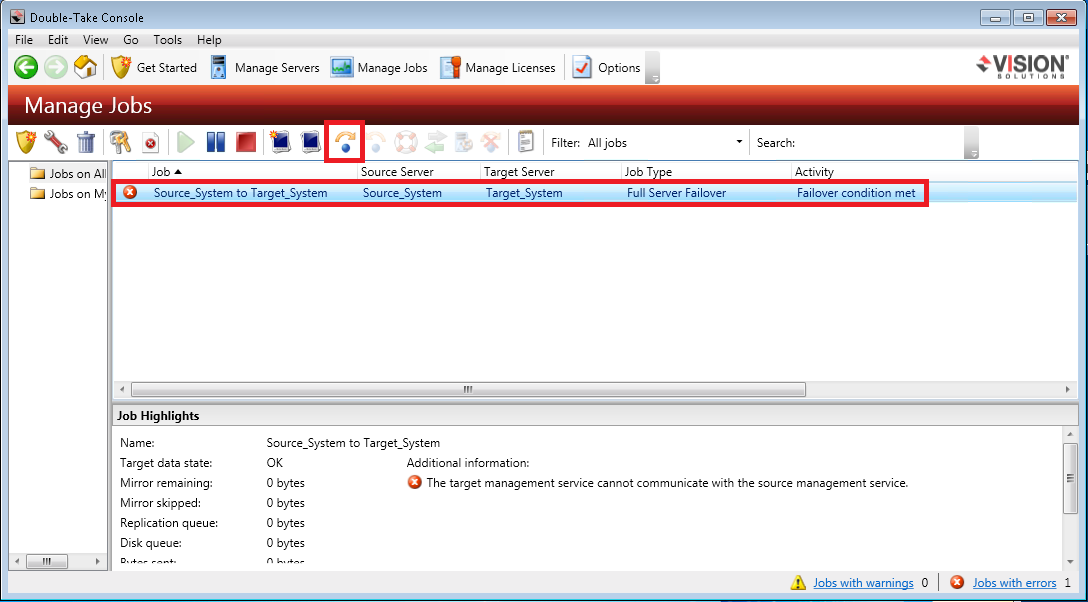Click the View Job Log icon
Image resolution: width=1088 pixels, height=602 pixels.
[525, 143]
